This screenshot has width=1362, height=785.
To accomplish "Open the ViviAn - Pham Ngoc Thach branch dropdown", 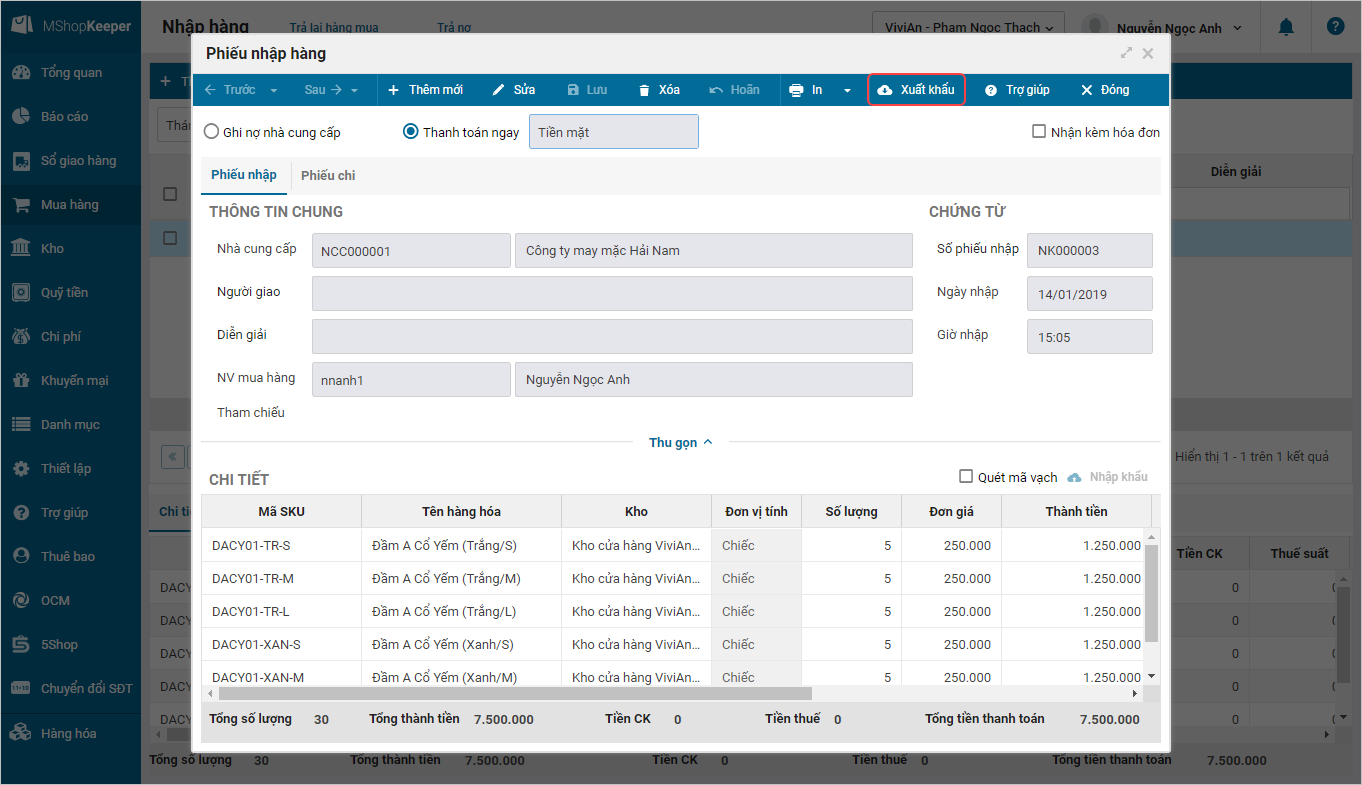I will (x=967, y=27).
